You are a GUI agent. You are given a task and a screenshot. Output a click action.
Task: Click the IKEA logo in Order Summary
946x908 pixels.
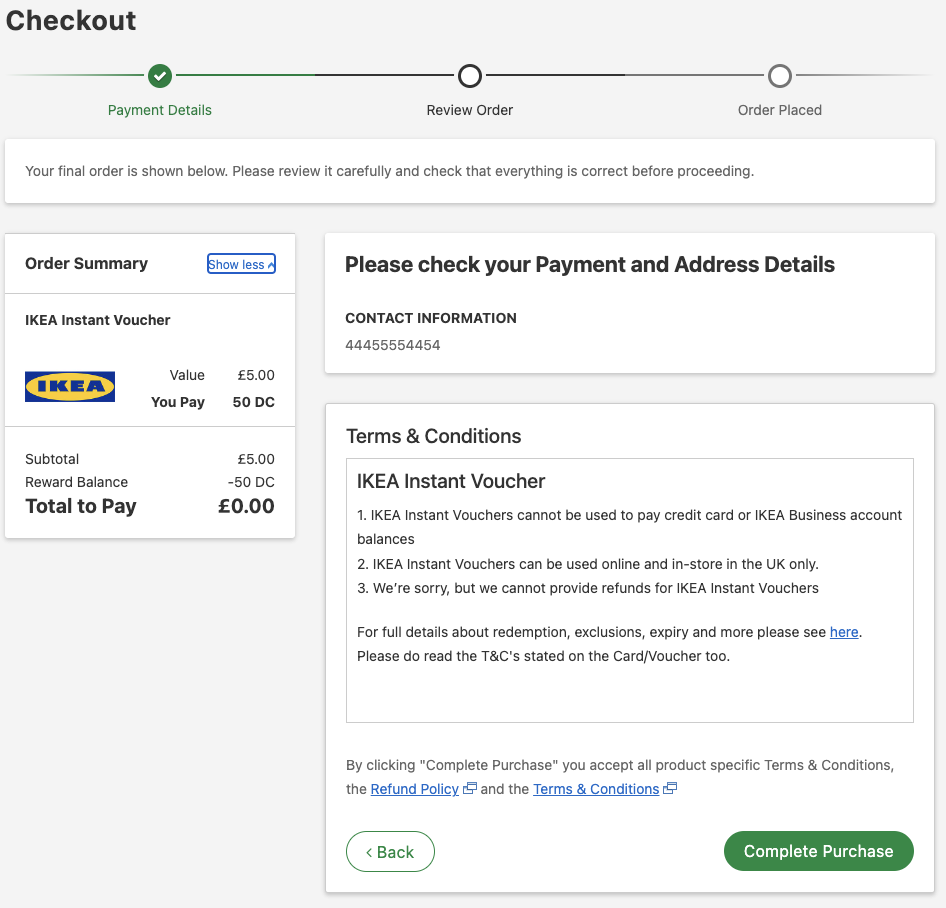point(69,386)
